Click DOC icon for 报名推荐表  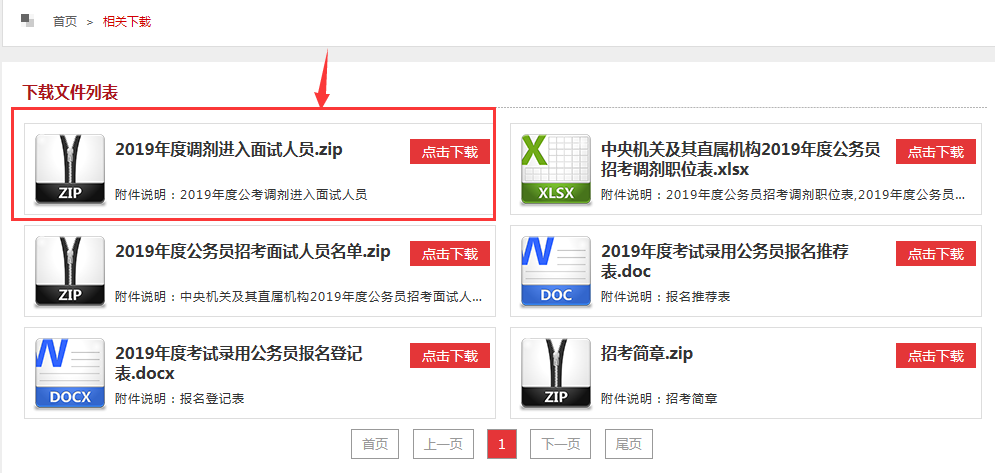pyautogui.click(x=555, y=271)
